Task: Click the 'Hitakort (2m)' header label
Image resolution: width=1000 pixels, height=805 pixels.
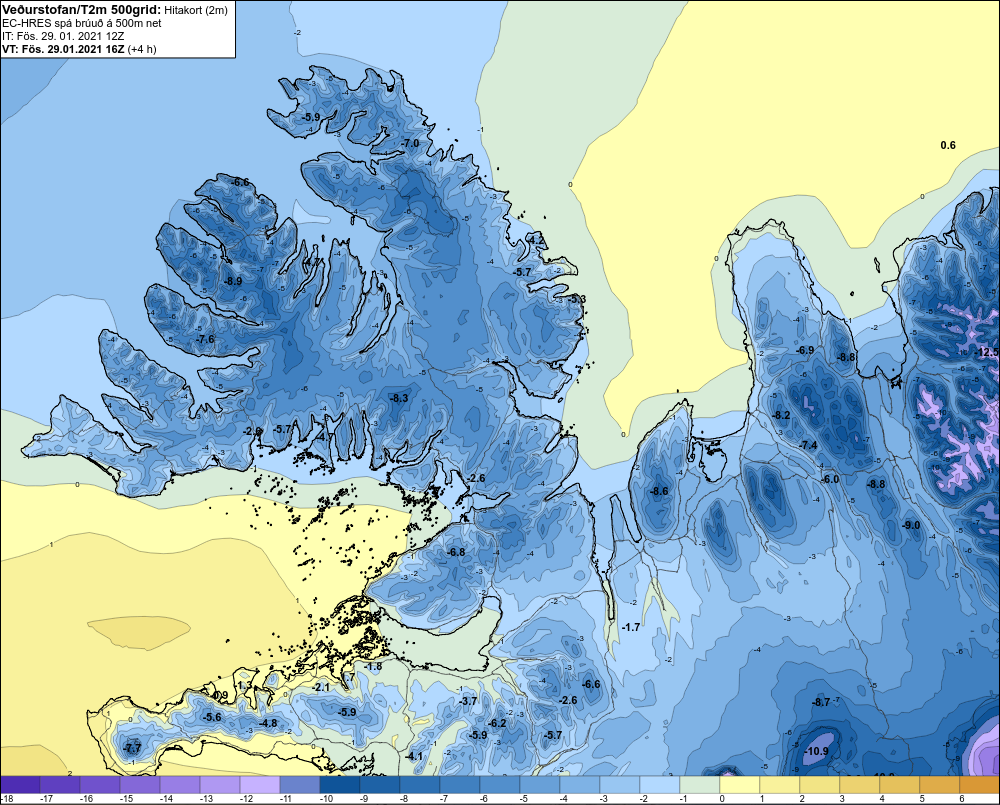Action: [196, 10]
